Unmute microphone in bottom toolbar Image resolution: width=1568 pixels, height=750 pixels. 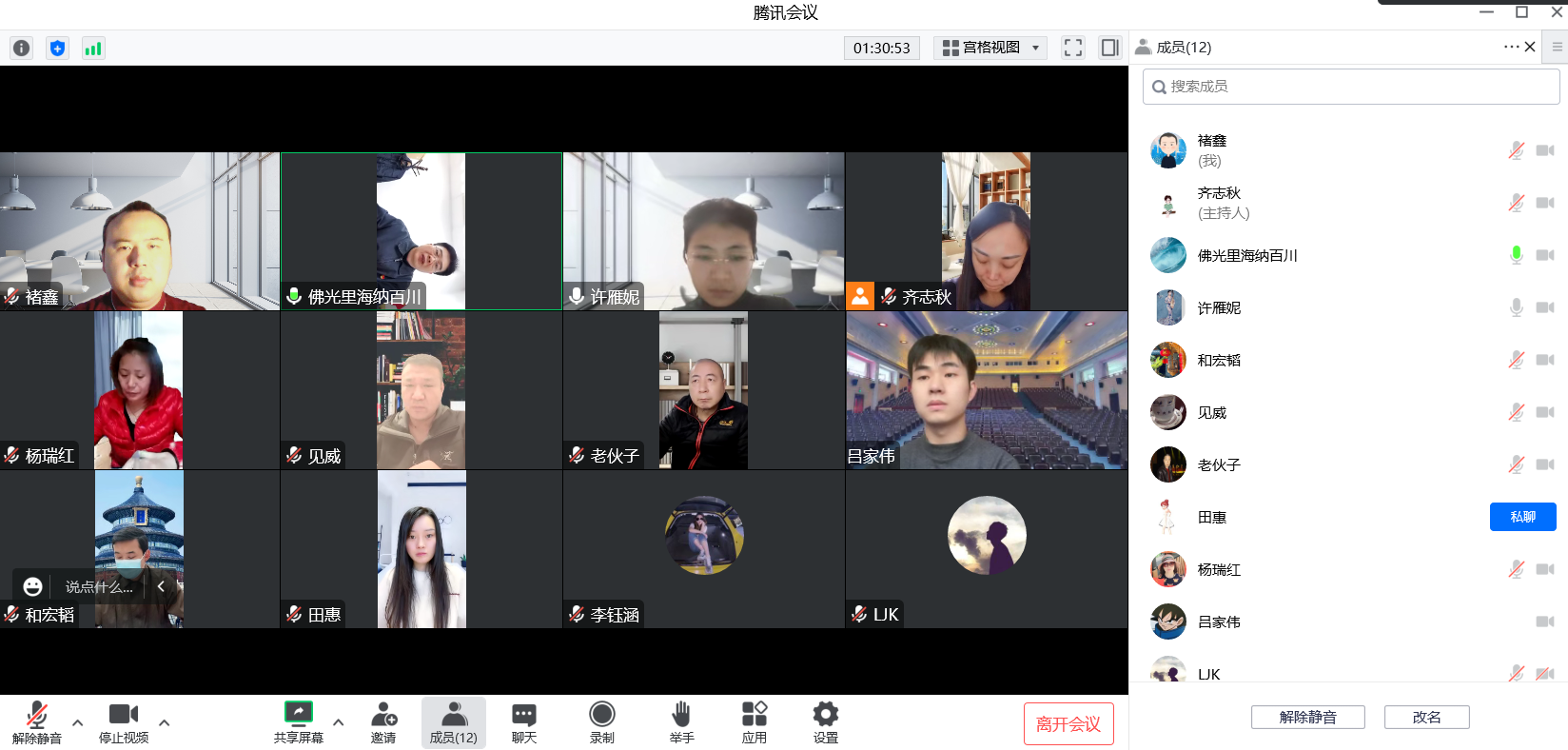37,722
